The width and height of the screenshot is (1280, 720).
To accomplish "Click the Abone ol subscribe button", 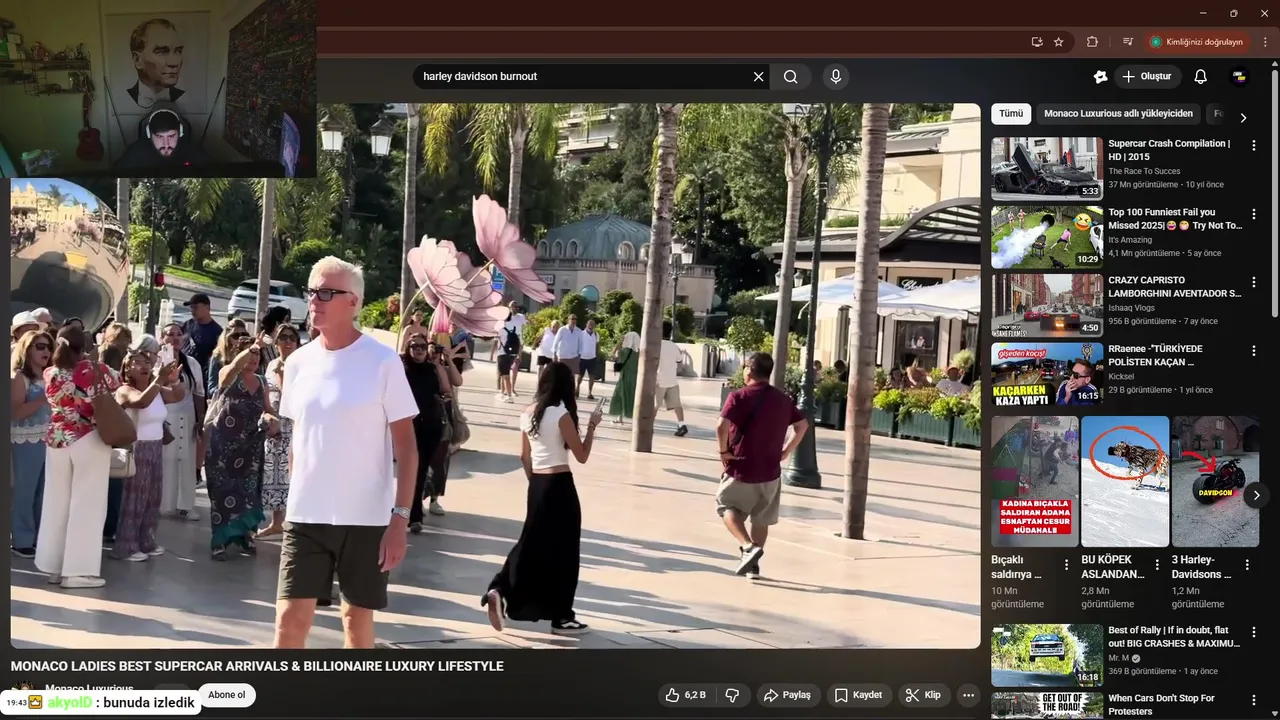I will (227, 695).
